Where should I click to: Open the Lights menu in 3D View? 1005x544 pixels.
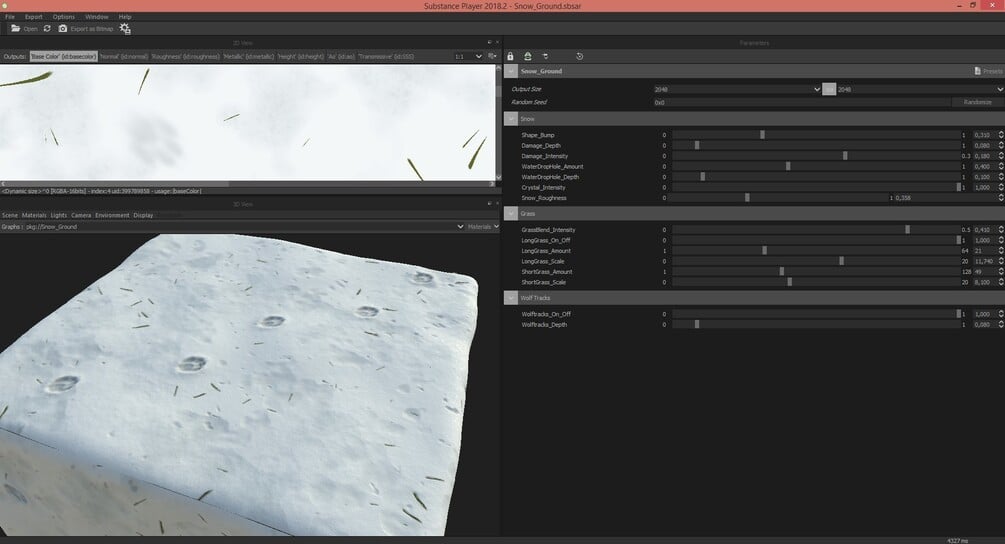click(58, 215)
